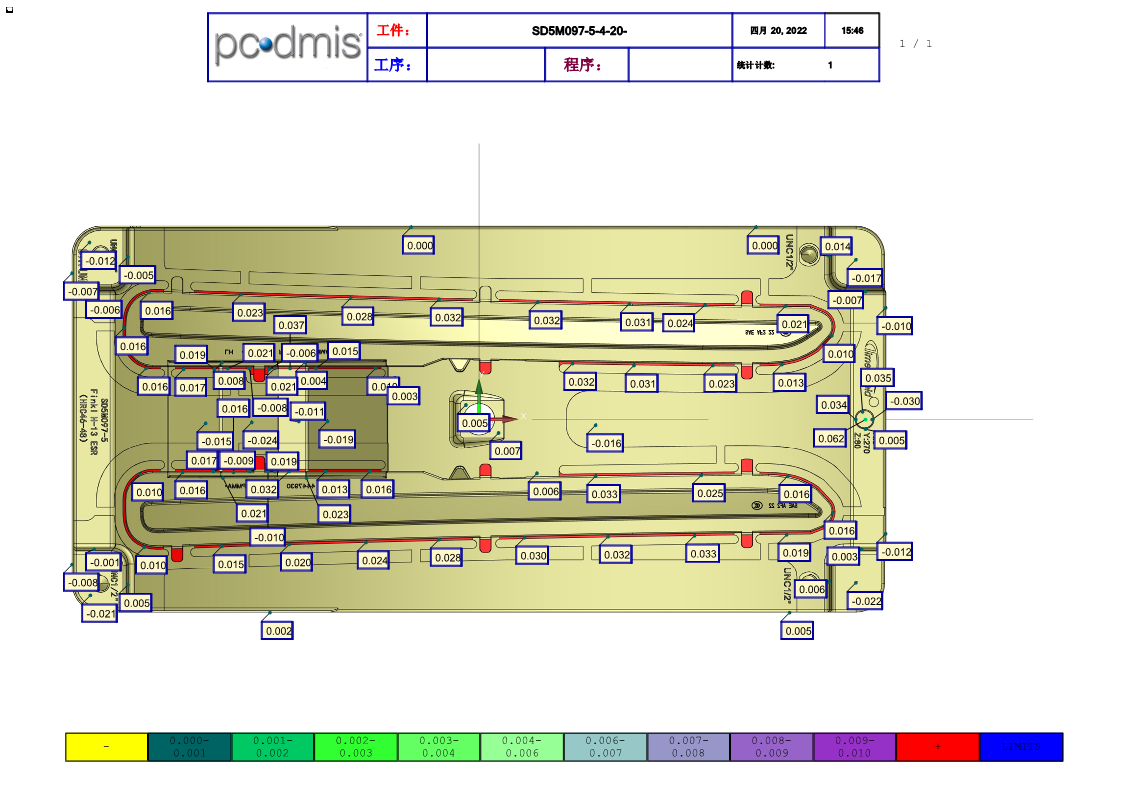Click the blue legend swatch
The height and width of the screenshot is (794, 1123).
(x=1021, y=747)
